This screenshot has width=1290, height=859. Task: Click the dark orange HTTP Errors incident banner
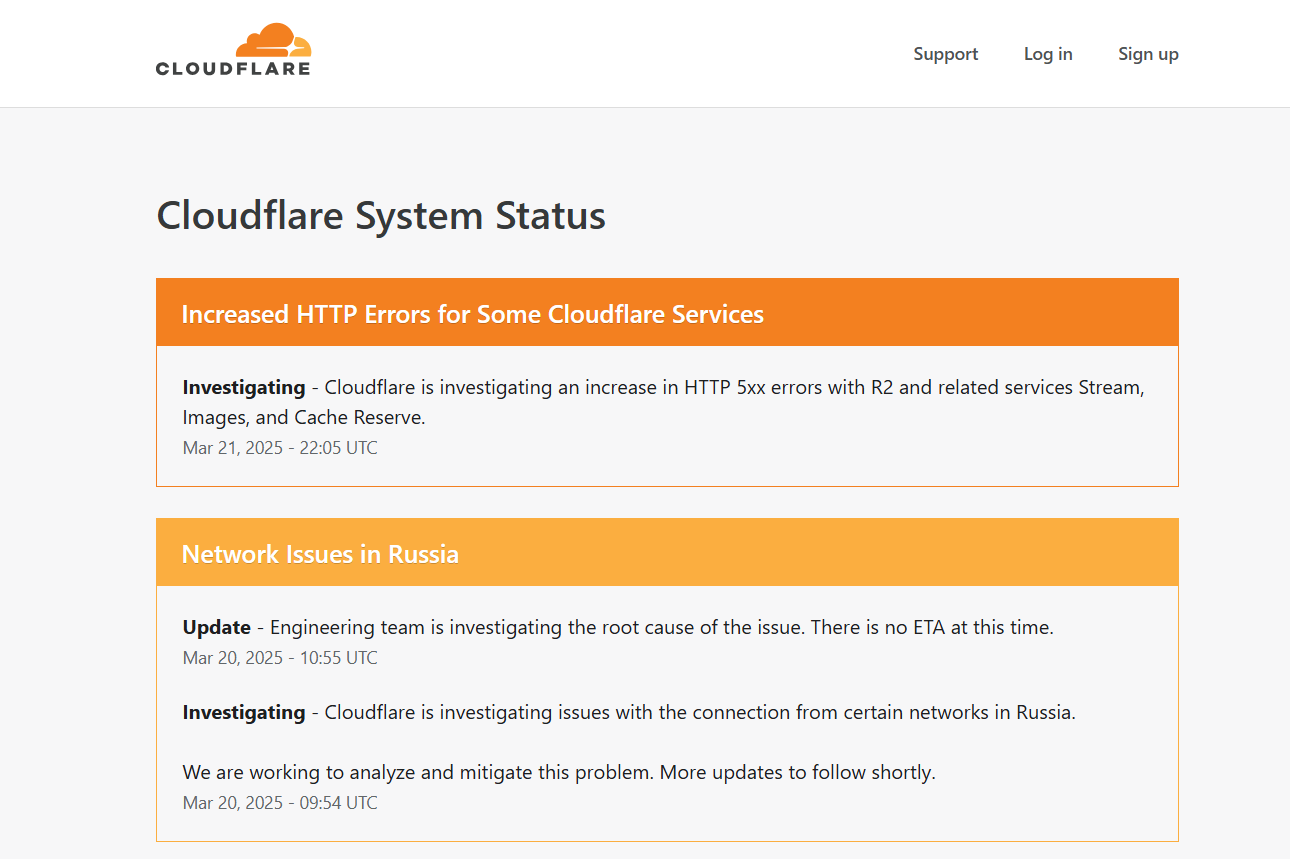pos(667,313)
